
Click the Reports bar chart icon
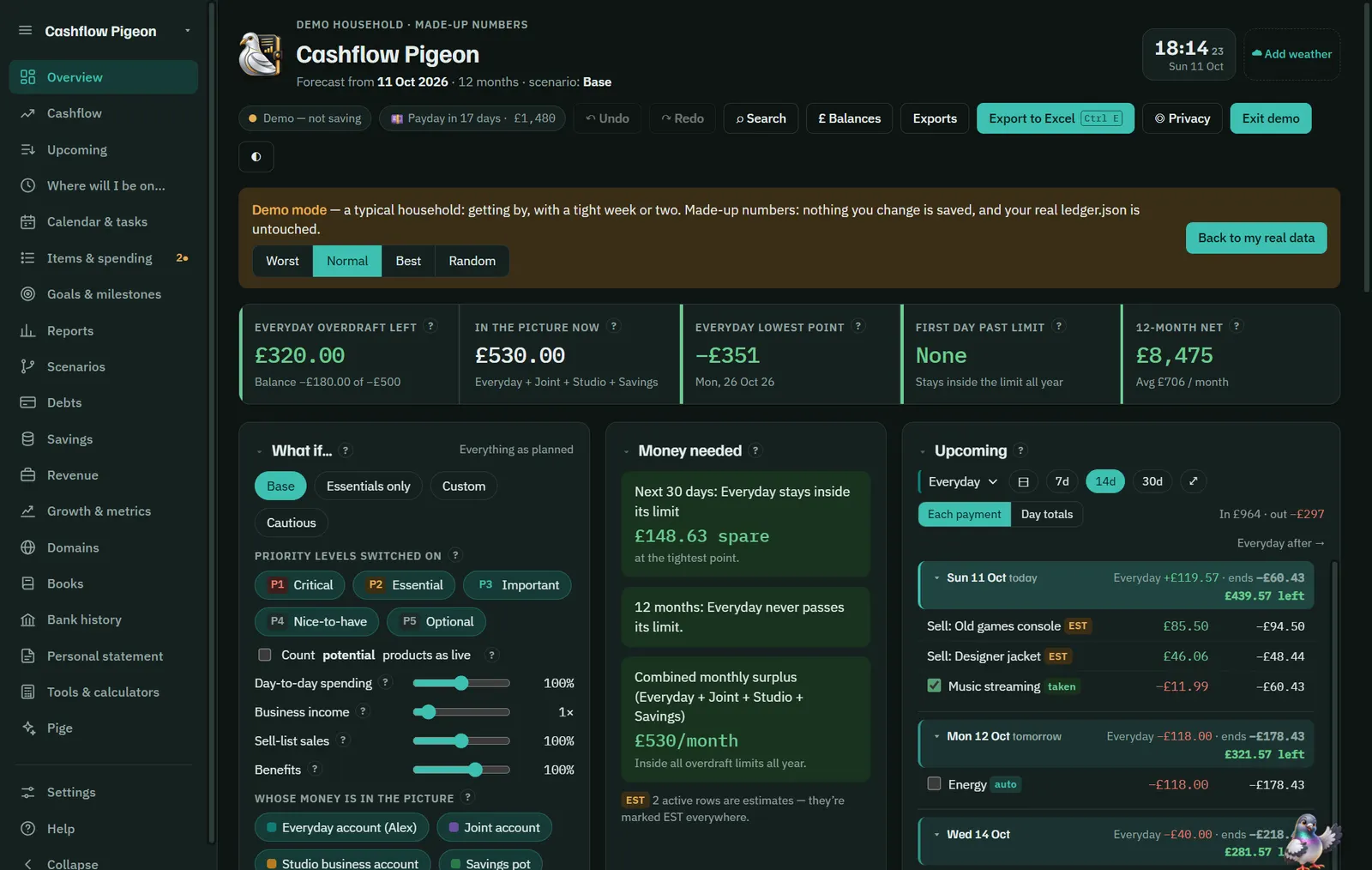coord(28,331)
